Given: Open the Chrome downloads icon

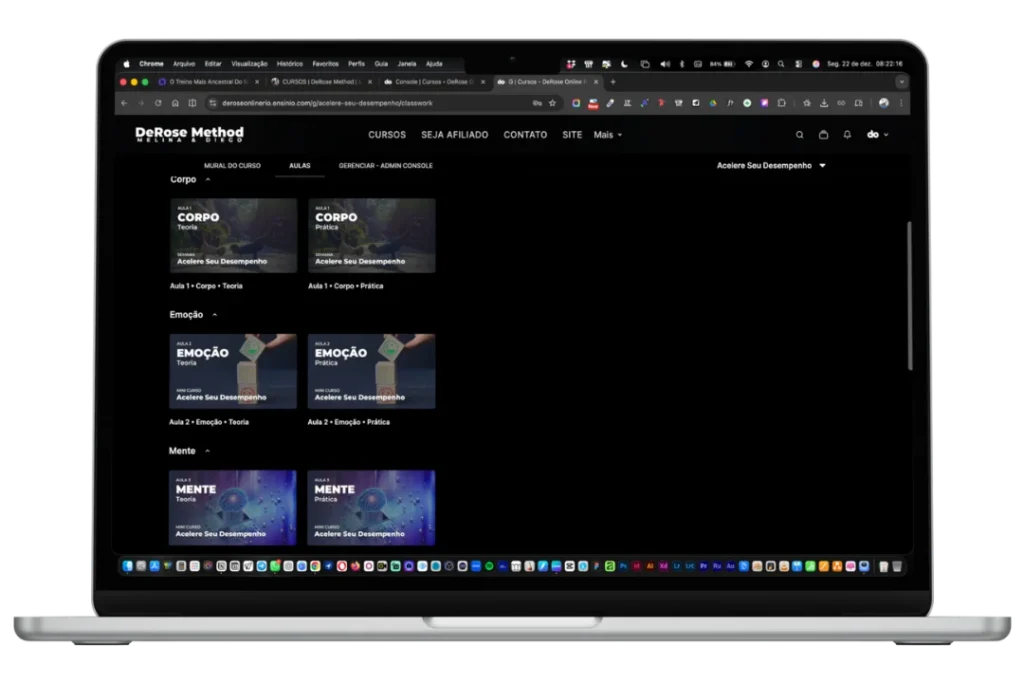Looking at the screenshot, I should click(x=824, y=103).
